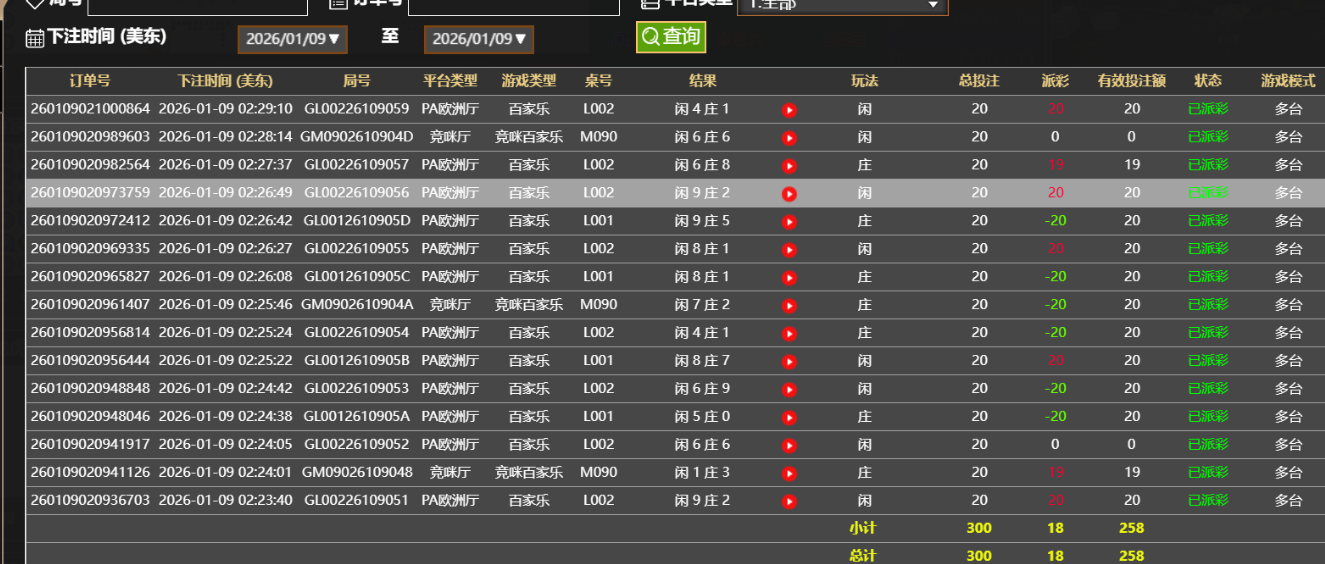Image resolution: width=1325 pixels, height=564 pixels.
Task: Play replay for round GM09026109048
Action: (789, 474)
